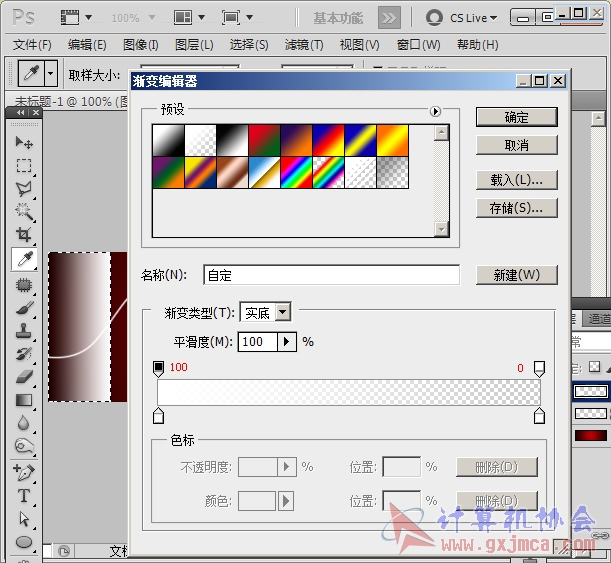This screenshot has width=611, height=563.
Task: Select the left color stop below gradient
Action: pos(159,416)
